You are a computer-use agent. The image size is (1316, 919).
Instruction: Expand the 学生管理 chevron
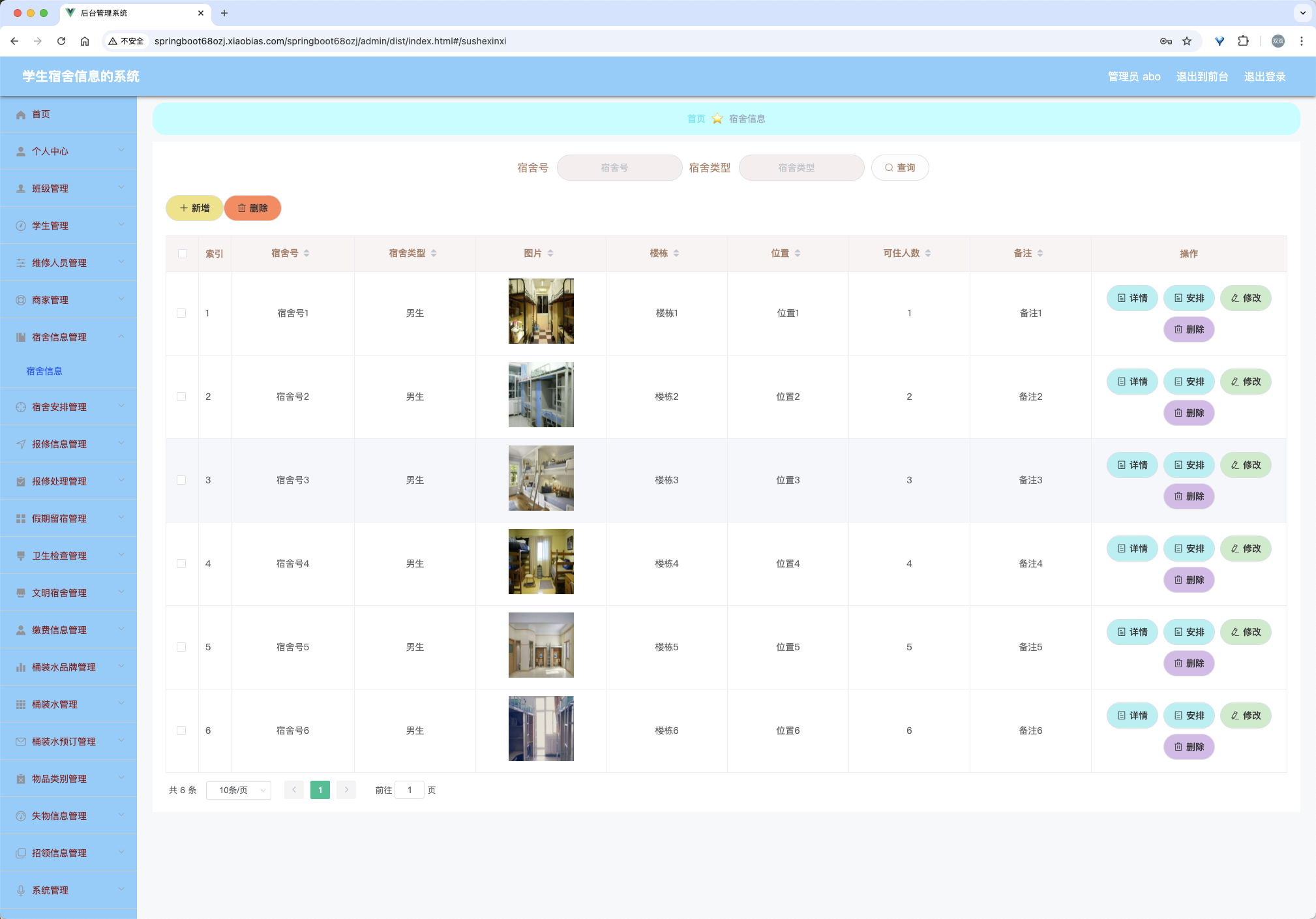pyautogui.click(x=121, y=225)
